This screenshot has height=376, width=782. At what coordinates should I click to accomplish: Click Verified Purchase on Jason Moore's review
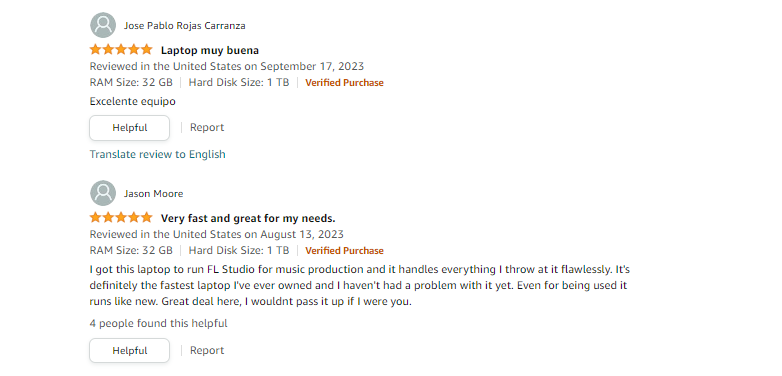pyautogui.click(x=344, y=251)
